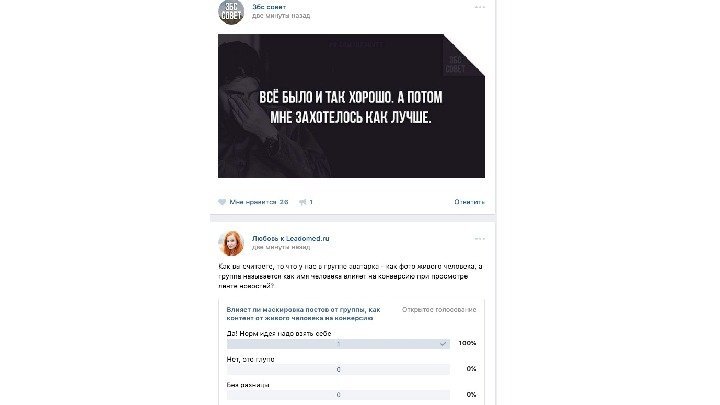Viewport: 720px width, 405px height.
Task: Click the Збс совет watermark on the image corner
Action: (x=456, y=64)
